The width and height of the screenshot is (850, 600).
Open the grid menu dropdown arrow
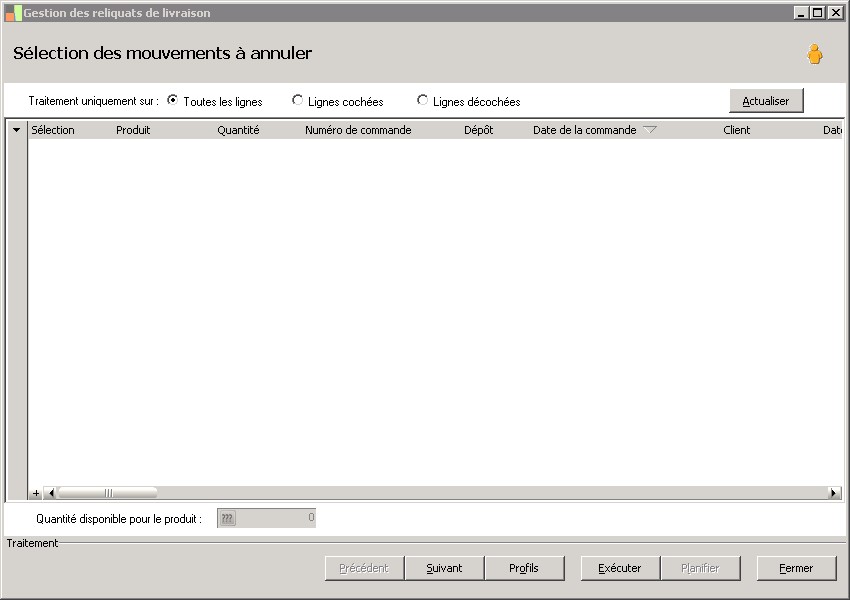[x=16, y=130]
